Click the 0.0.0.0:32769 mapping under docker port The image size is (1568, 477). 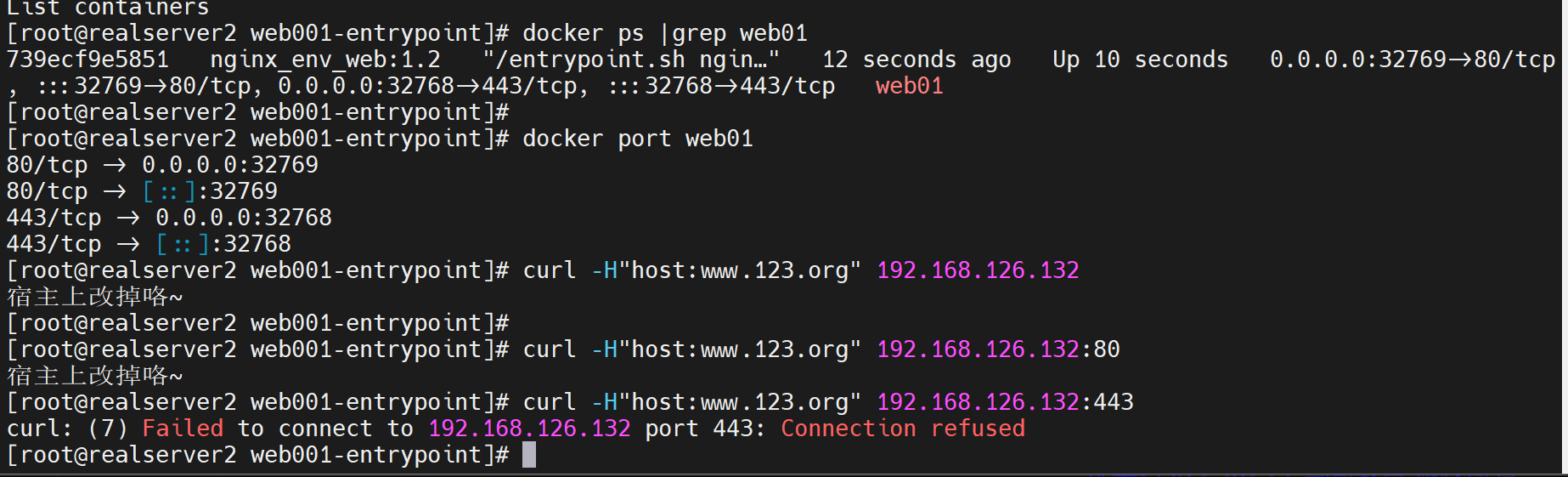click(230, 165)
